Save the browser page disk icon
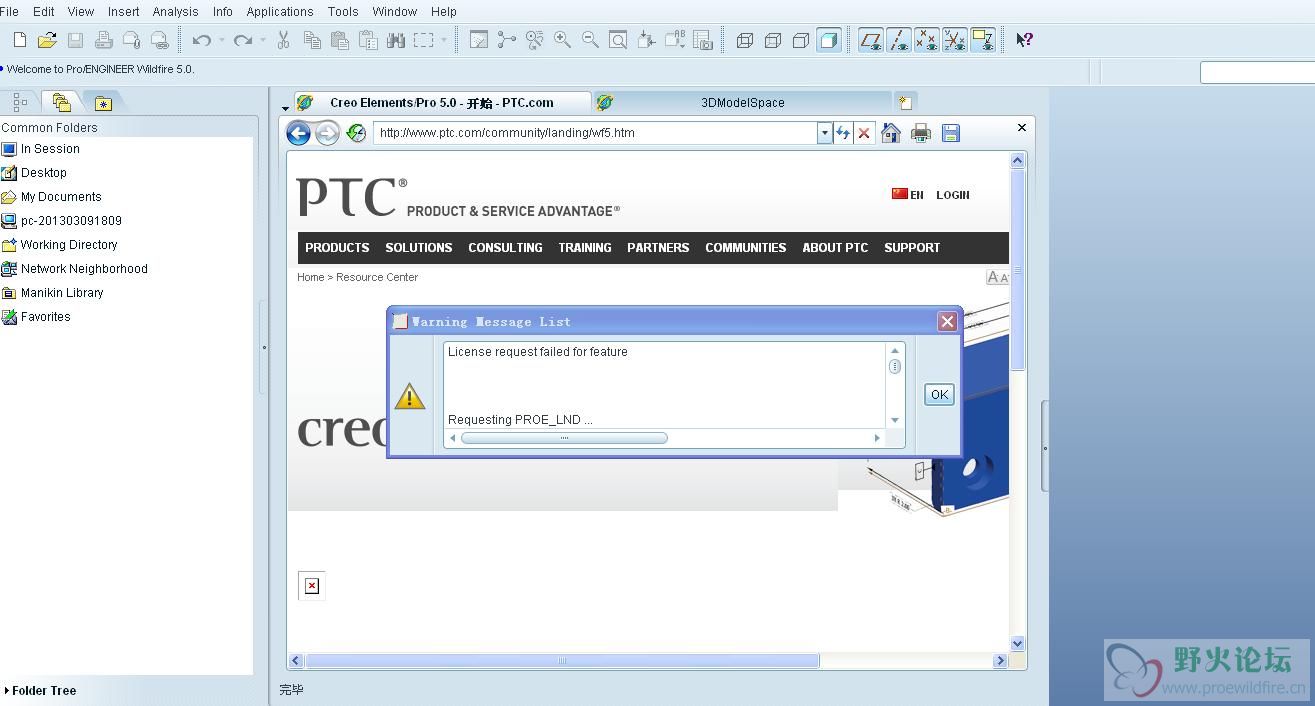The width and height of the screenshot is (1315, 706). tap(951, 133)
